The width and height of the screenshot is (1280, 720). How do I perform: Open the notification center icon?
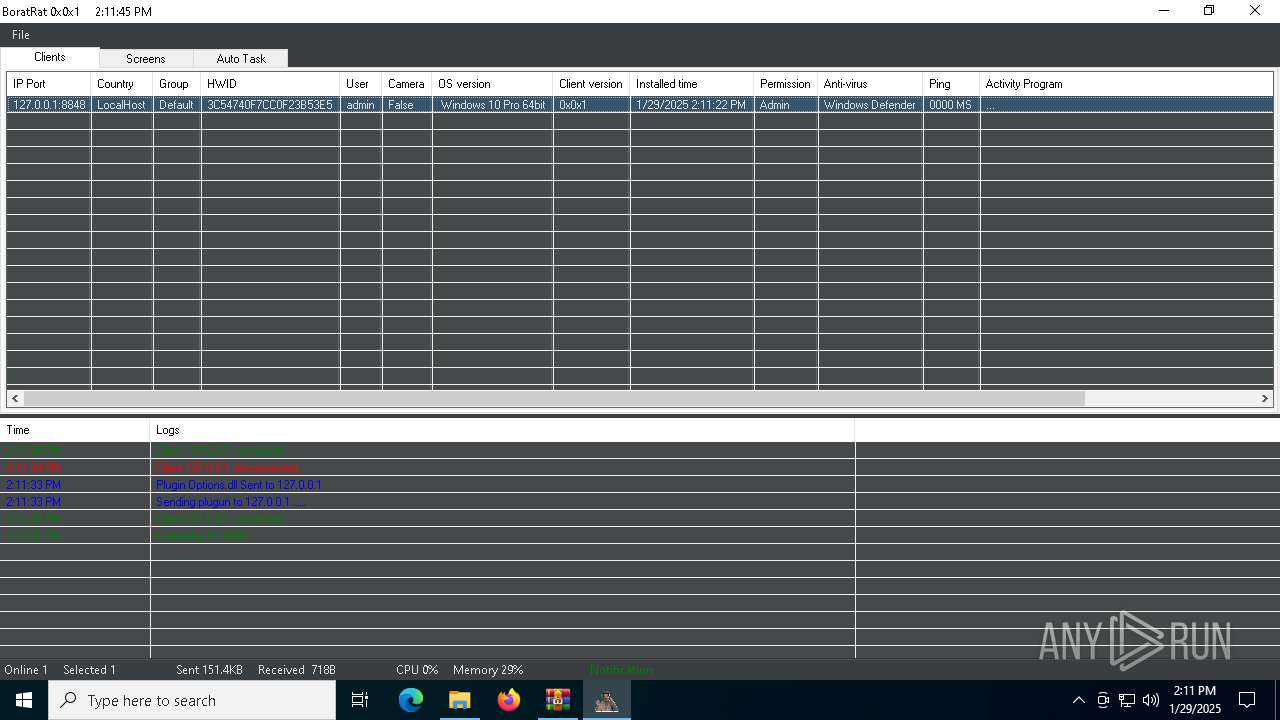[x=1247, y=700]
